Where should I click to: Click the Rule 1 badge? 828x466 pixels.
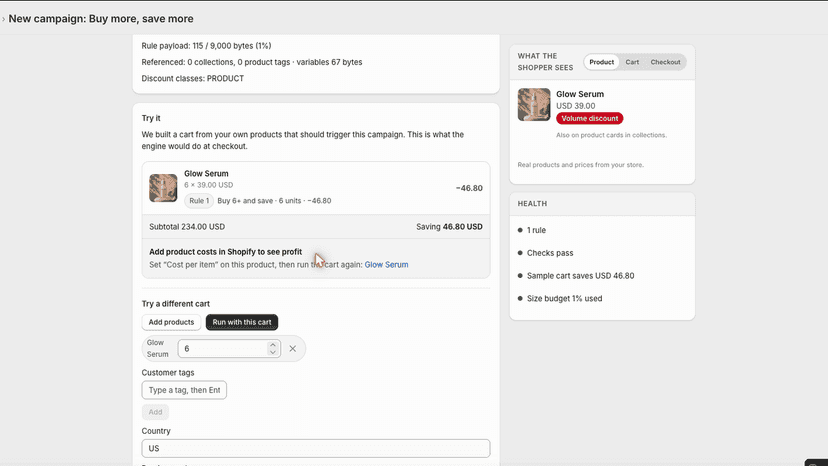pyautogui.click(x=199, y=201)
